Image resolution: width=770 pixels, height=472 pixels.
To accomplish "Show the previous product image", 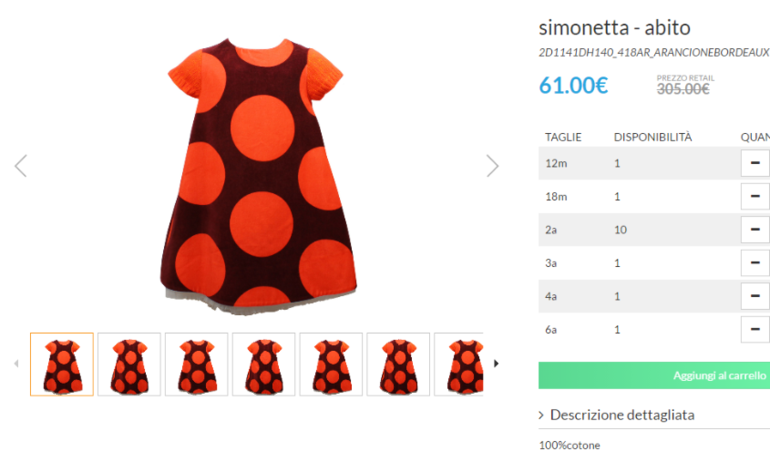I will tap(21, 166).
